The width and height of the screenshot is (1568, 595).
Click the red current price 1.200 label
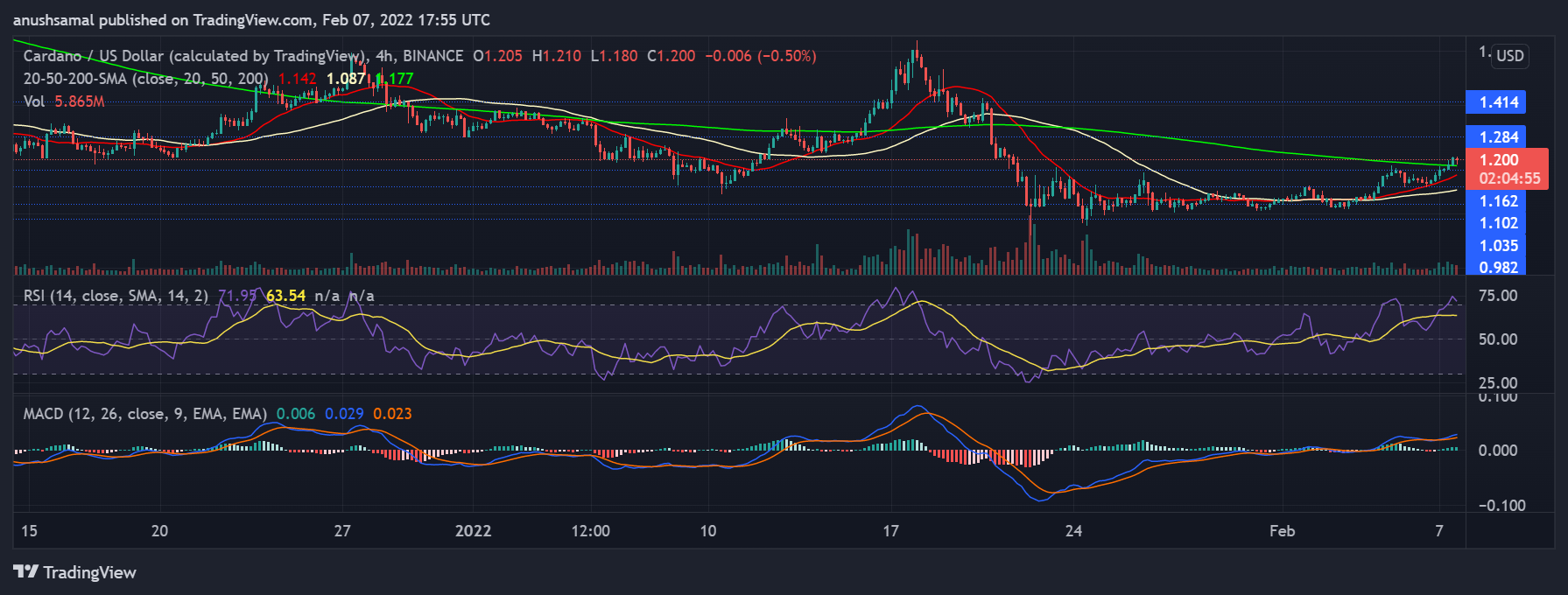[1498, 160]
